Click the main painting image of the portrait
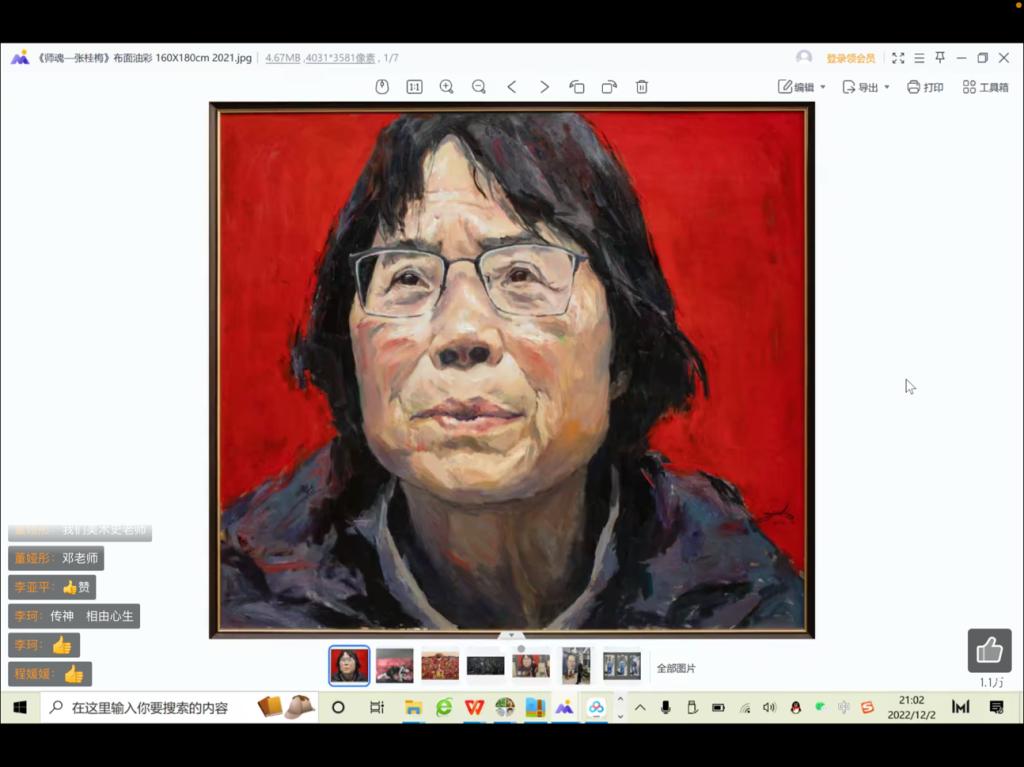Viewport: 1024px width, 767px height. click(512, 370)
